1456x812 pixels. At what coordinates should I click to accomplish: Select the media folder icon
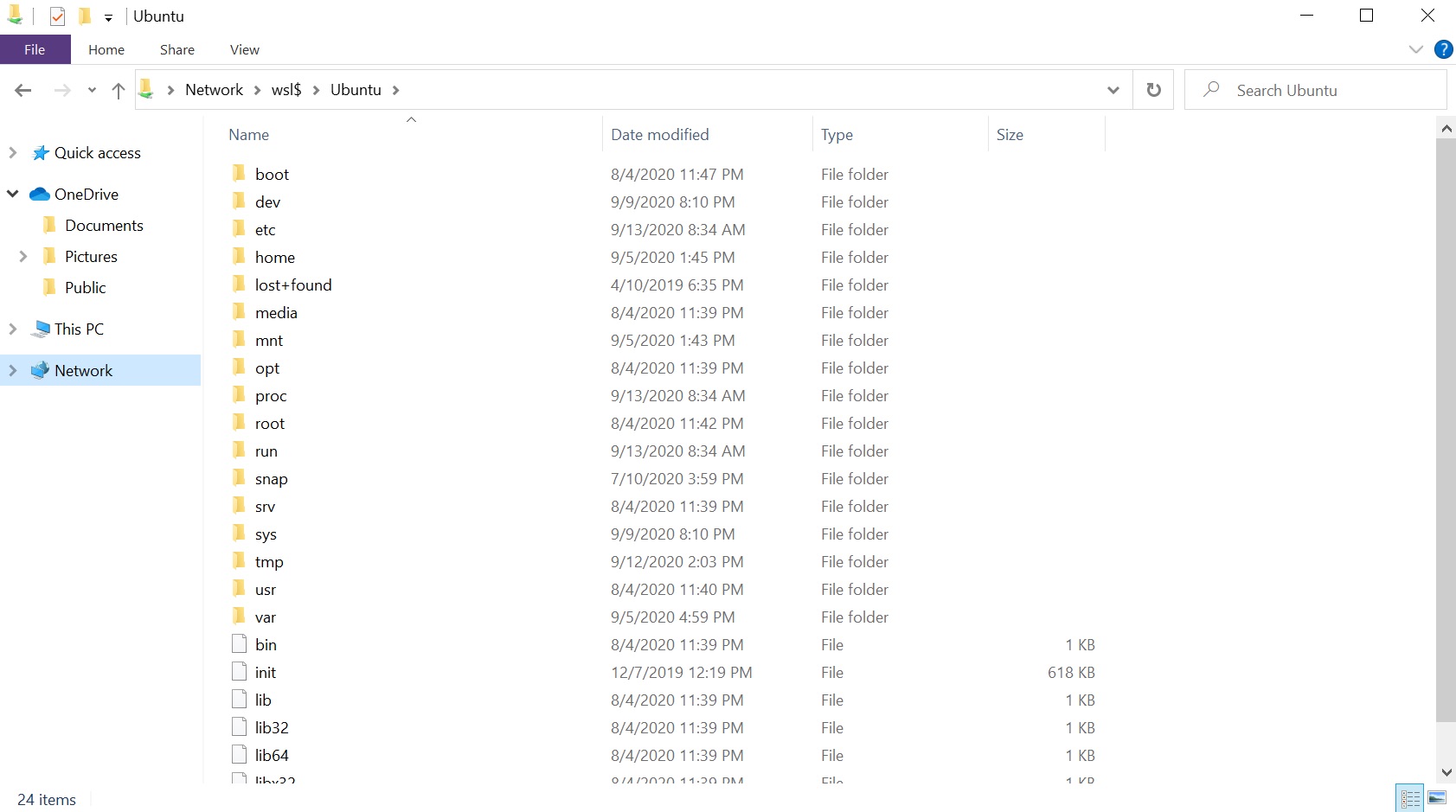[x=239, y=311]
